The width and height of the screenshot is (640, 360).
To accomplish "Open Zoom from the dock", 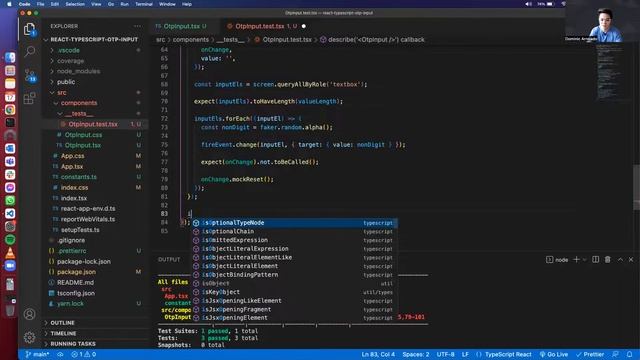I will point(10,266).
